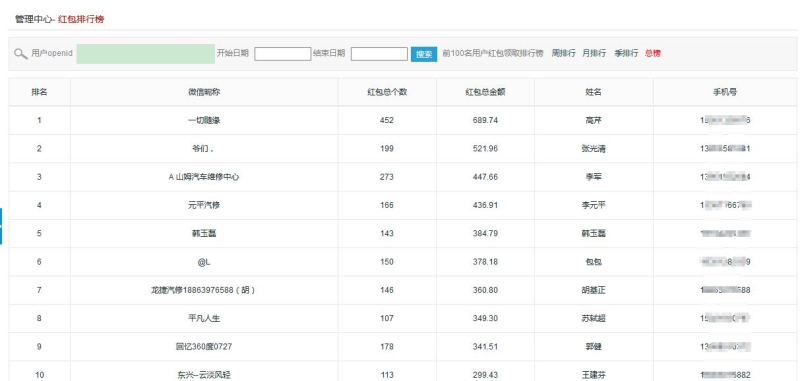Viewport: 800px width, 381px height.
Task: Click amount 447.66
Action: point(485,177)
